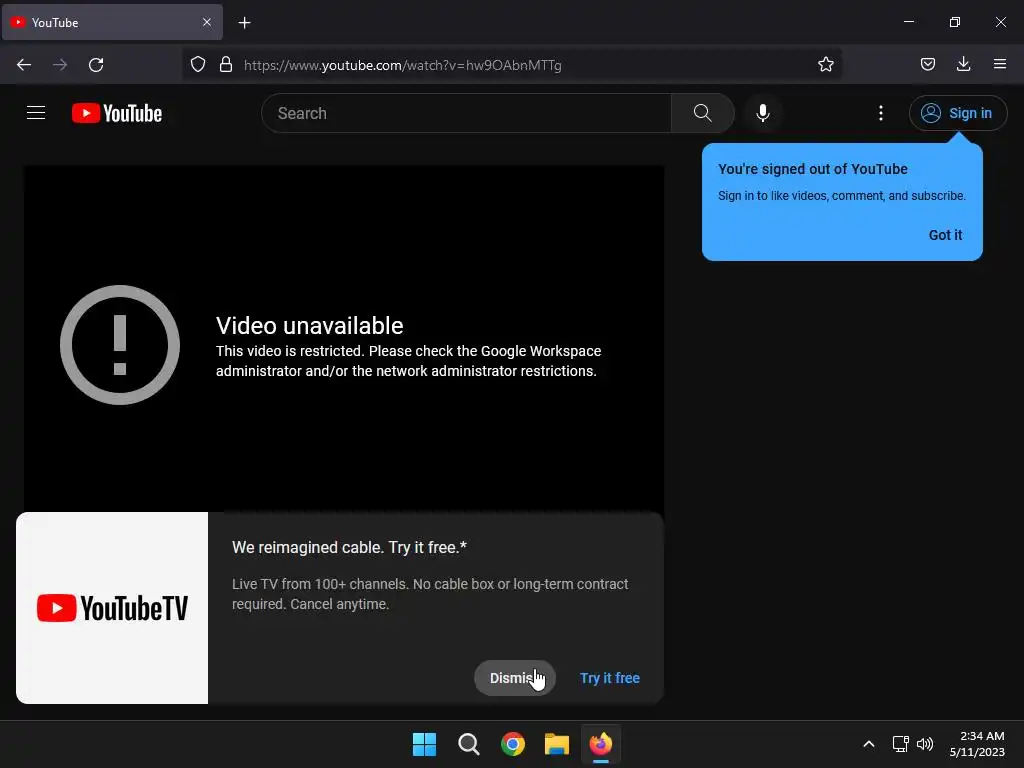Open File Explorer from the taskbar
The width and height of the screenshot is (1024, 768).
[557, 744]
